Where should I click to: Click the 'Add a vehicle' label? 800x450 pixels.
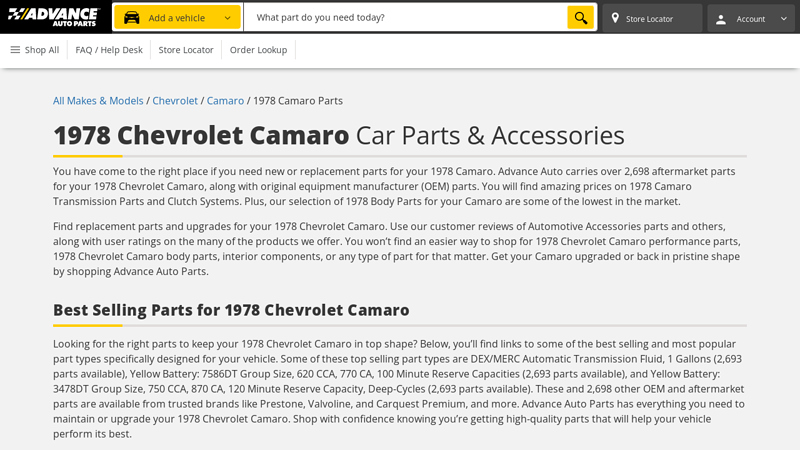pos(177,18)
